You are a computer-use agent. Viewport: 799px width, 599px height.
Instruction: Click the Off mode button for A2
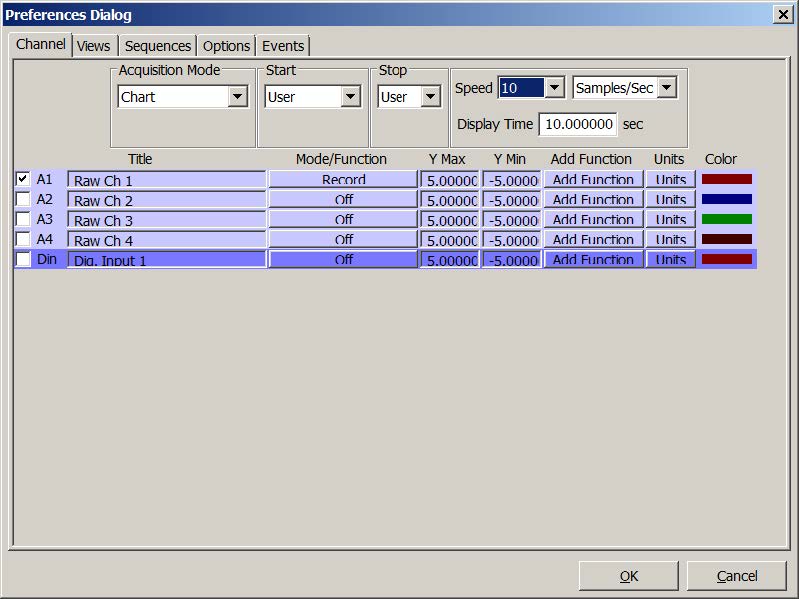click(x=343, y=199)
